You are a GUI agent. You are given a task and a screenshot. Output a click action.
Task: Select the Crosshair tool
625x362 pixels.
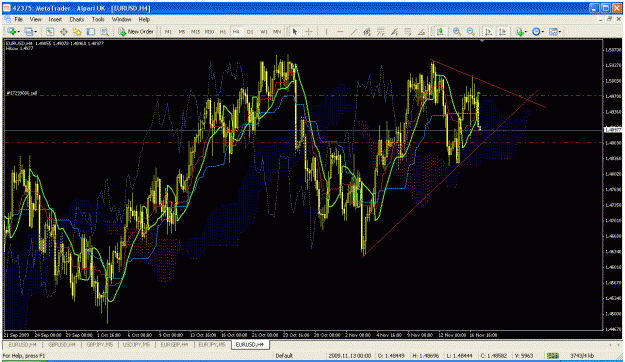pos(309,31)
